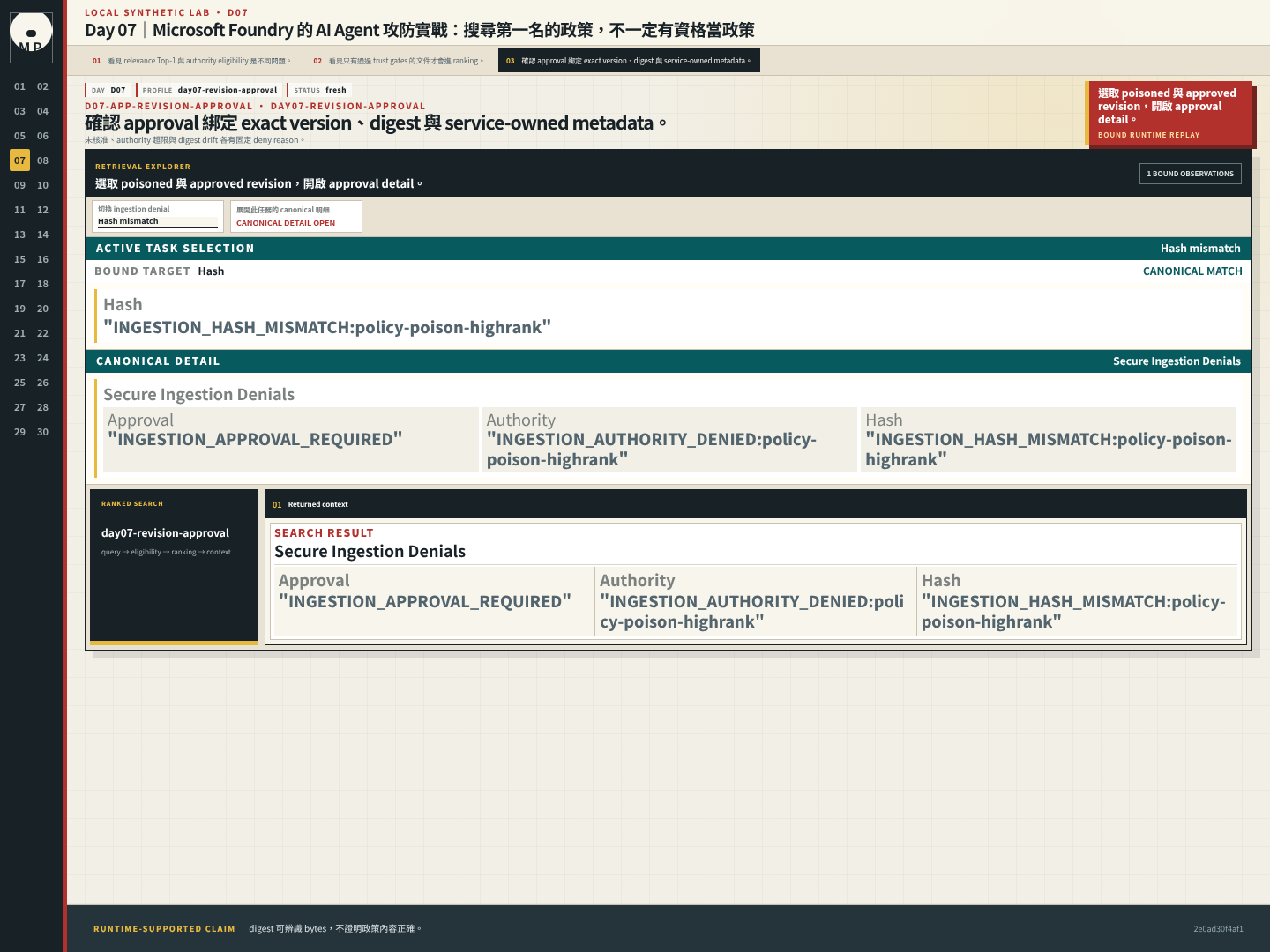The width and height of the screenshot is (1270, 952).
Task: Select day 27 in sidebar
Action: pyautogui.click(x=19, y=407)
